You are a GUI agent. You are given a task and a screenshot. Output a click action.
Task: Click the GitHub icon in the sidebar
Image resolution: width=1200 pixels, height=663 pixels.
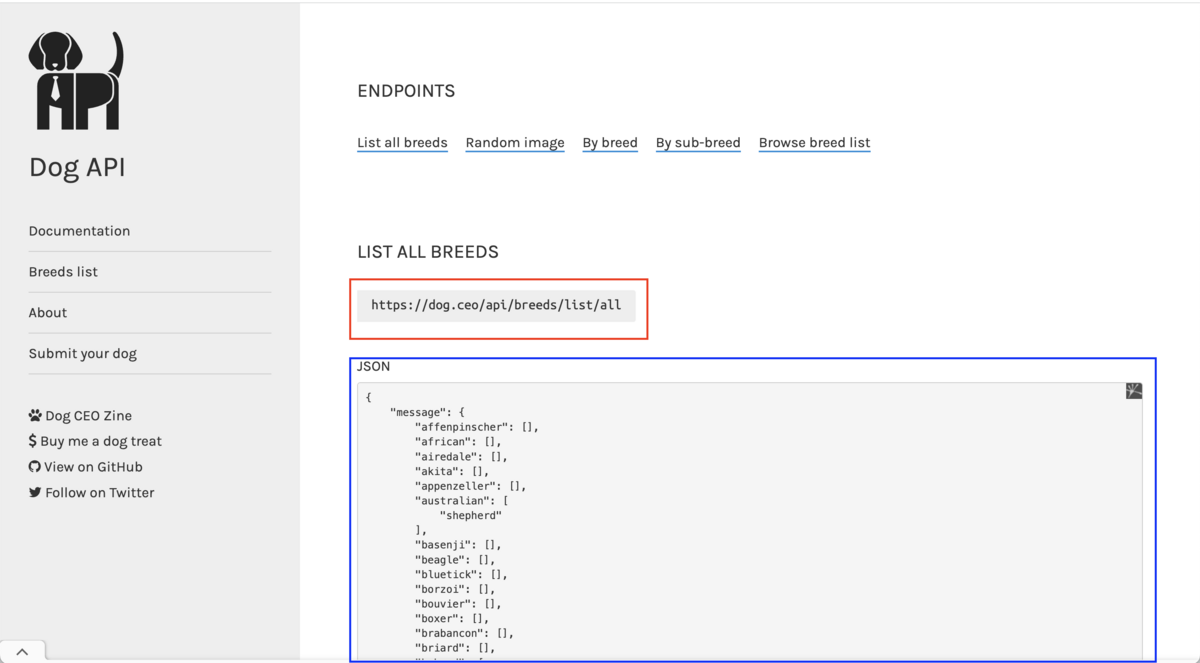pos(35,467)
